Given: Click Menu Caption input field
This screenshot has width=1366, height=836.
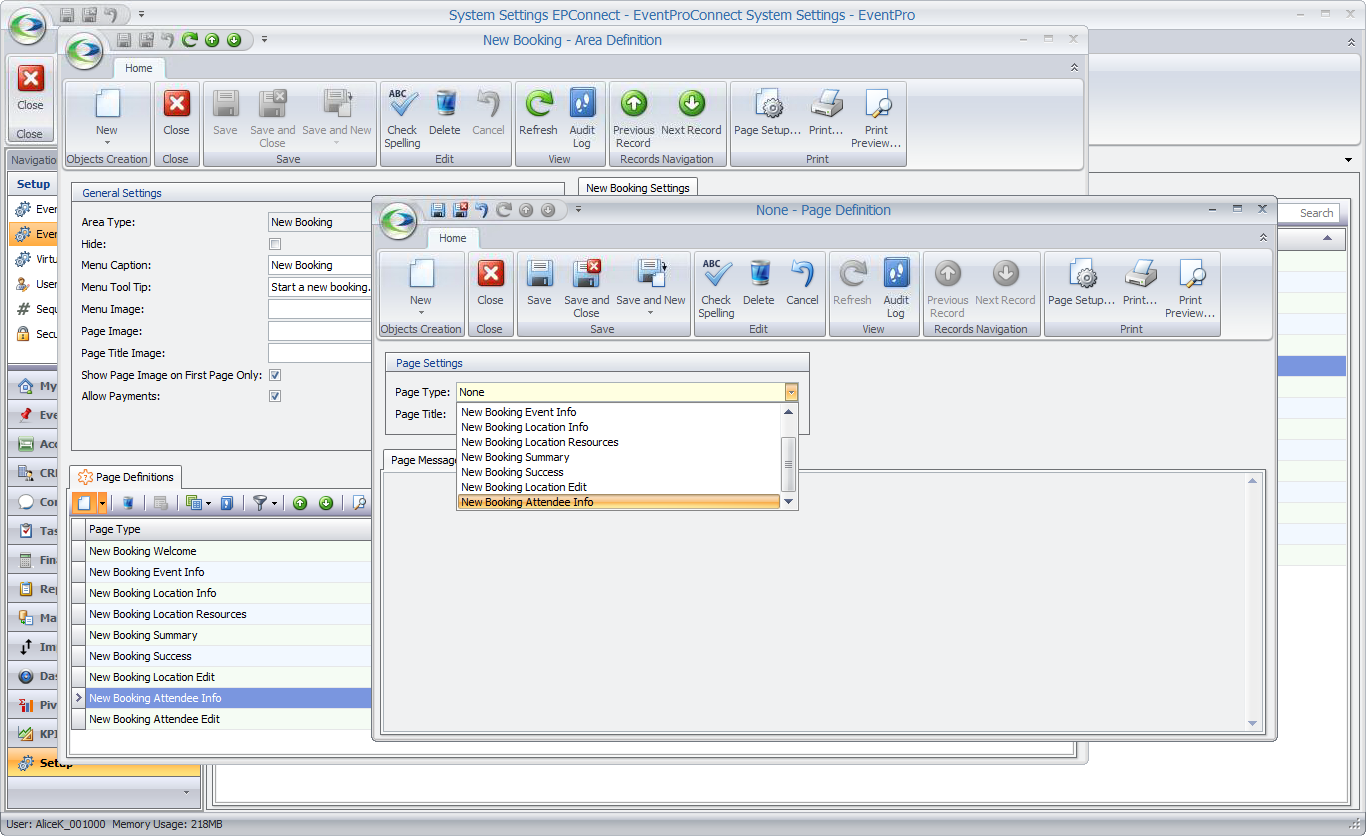Looking at the screenshot, I should (x=320, y=265).
